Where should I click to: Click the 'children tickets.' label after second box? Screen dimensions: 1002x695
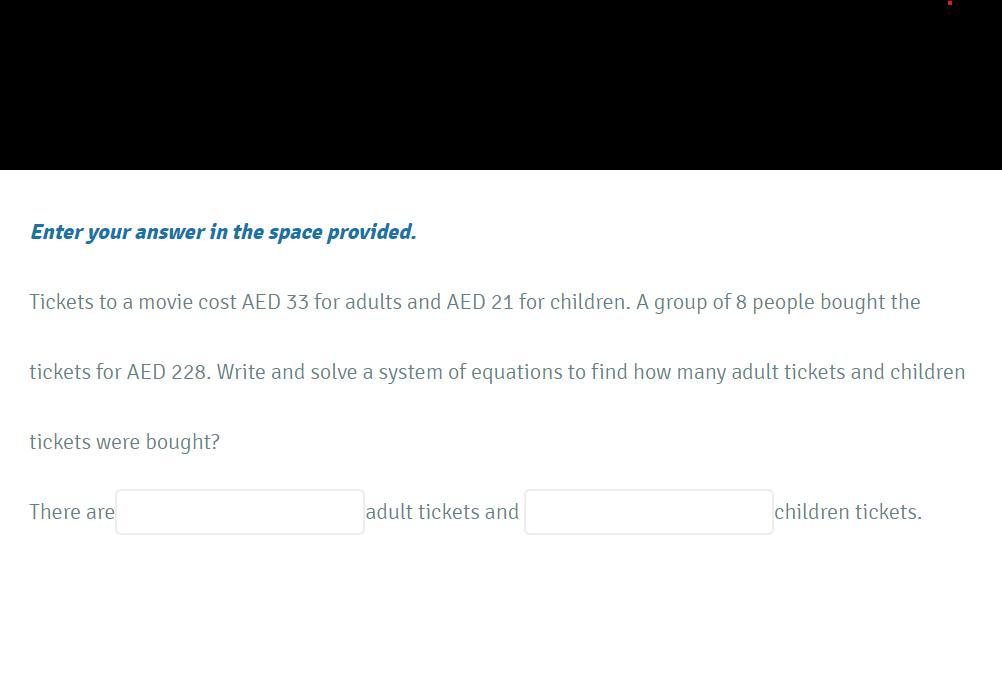[847, 512]
